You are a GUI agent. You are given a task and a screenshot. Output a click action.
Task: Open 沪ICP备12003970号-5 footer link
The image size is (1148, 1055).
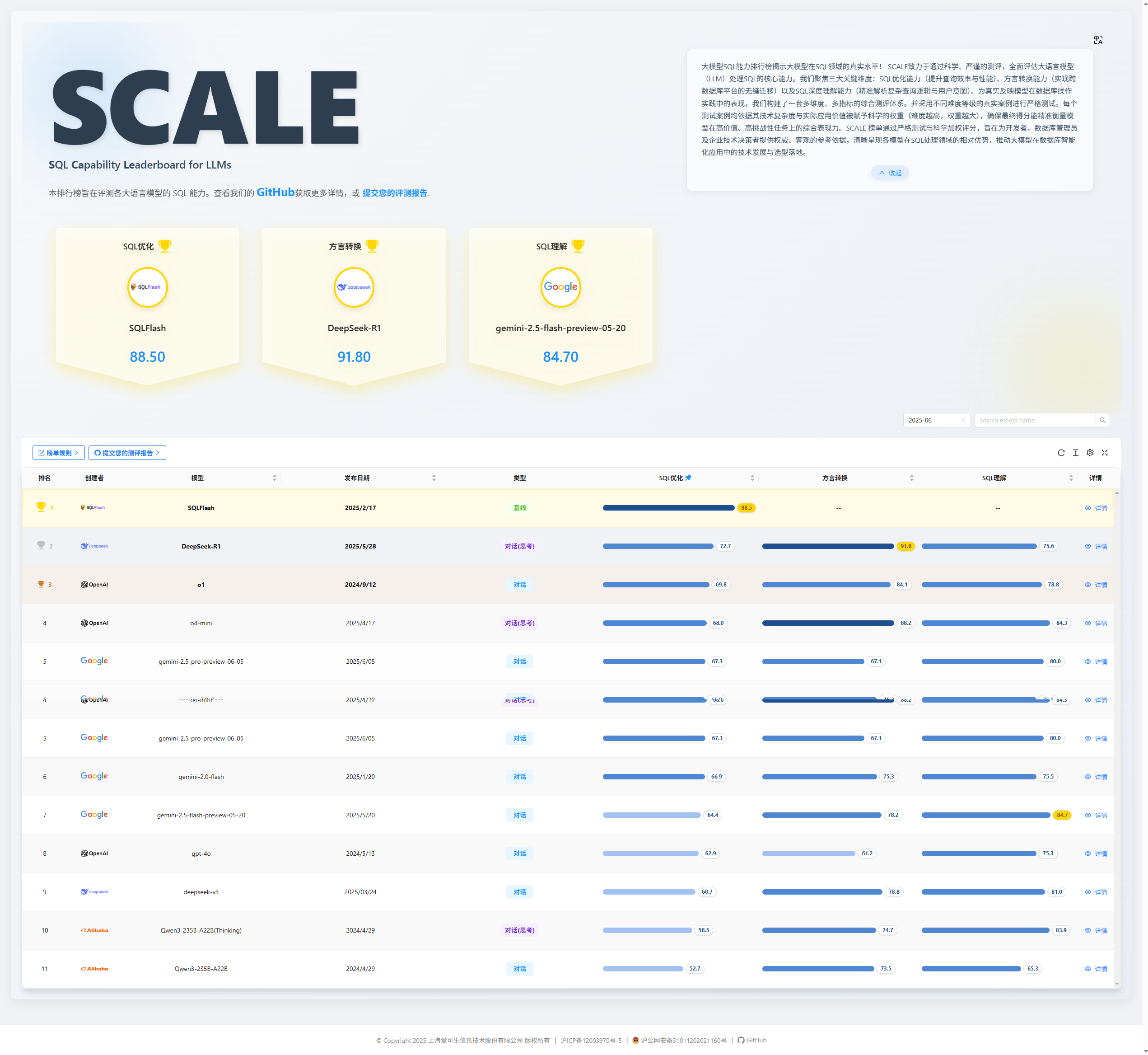591,1041
